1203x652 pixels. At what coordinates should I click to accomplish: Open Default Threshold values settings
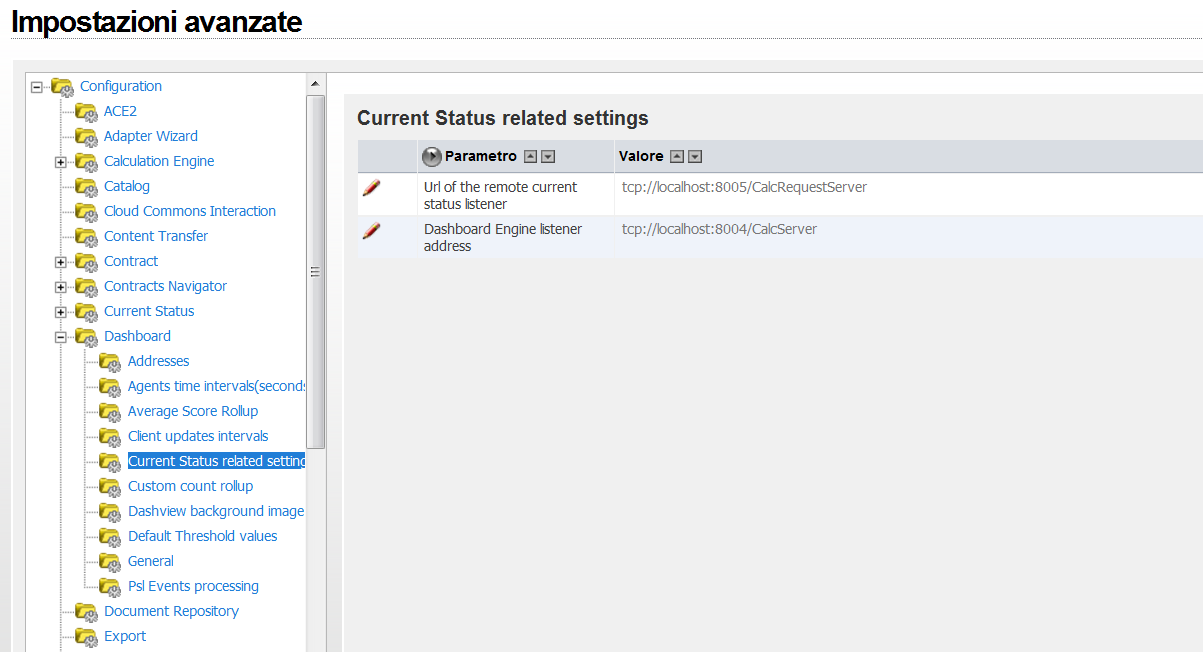point(202,536)
